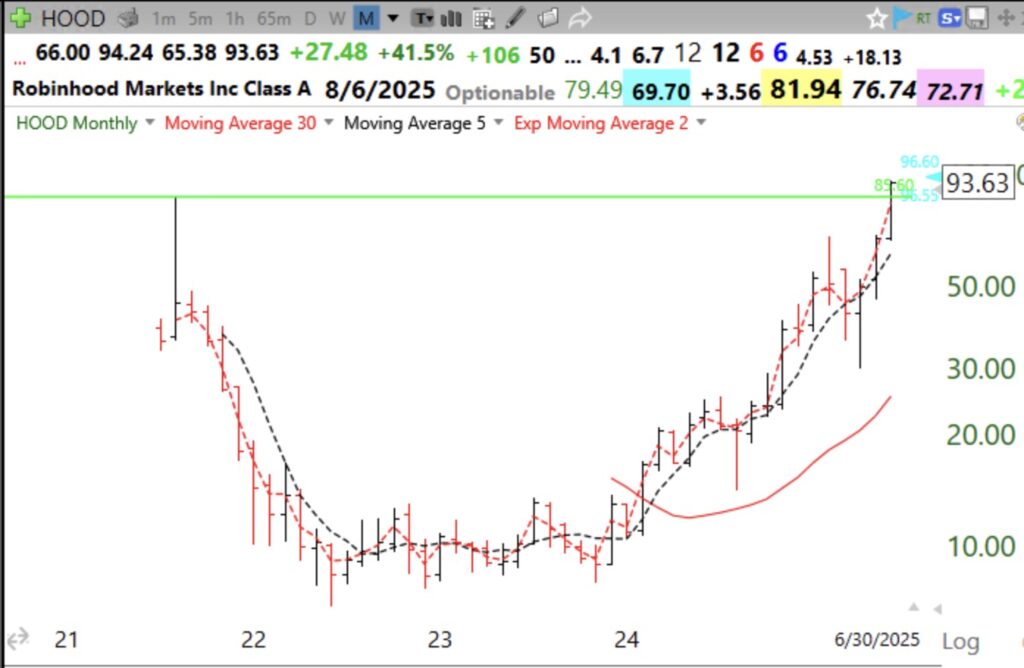Screen dimensions: 1024x668
Task: Click the 22 year label on time axis
Action: pyautogui.click(x=253, y=639)
